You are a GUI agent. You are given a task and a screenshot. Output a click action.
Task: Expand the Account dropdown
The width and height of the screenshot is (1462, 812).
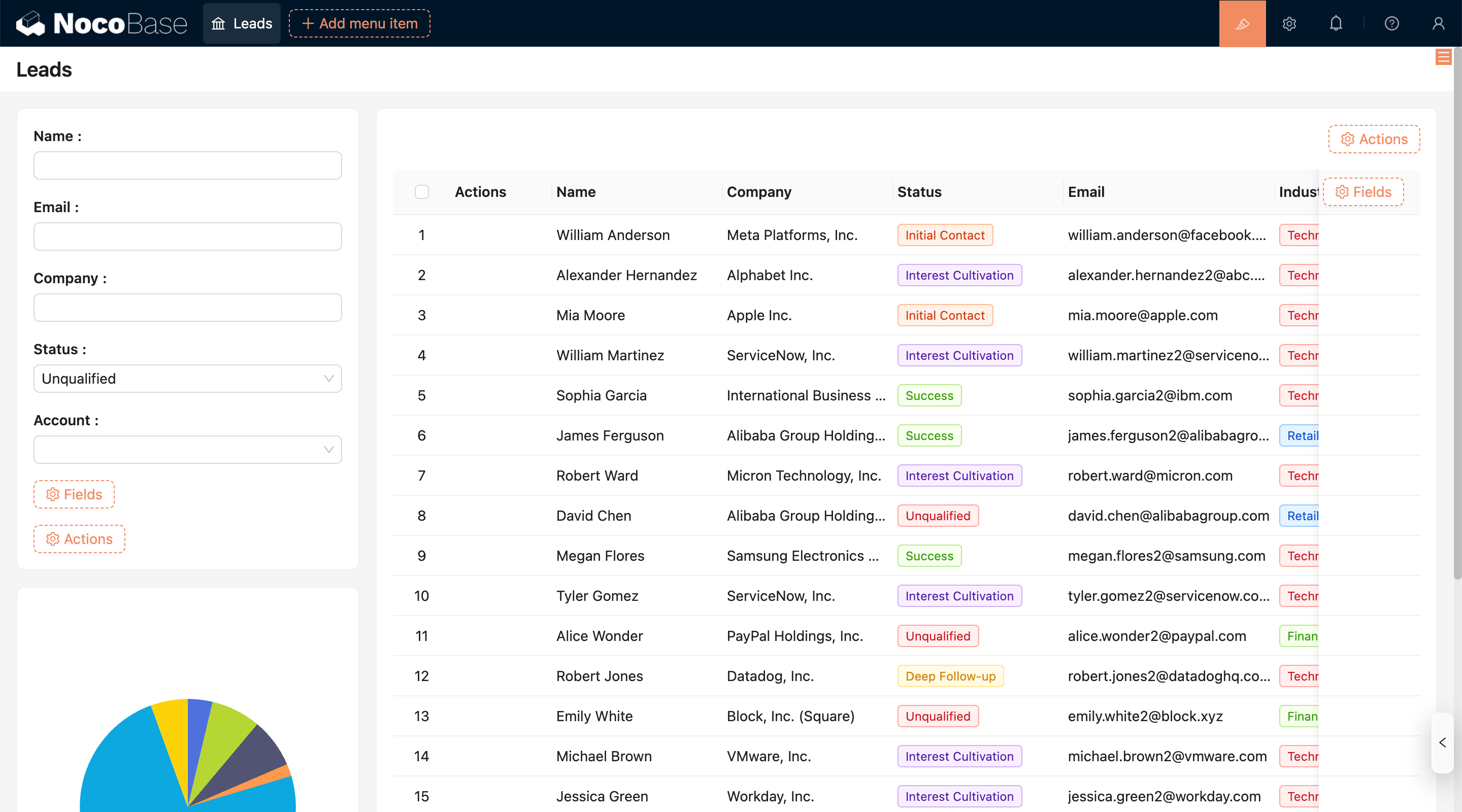tap(187, 450)
